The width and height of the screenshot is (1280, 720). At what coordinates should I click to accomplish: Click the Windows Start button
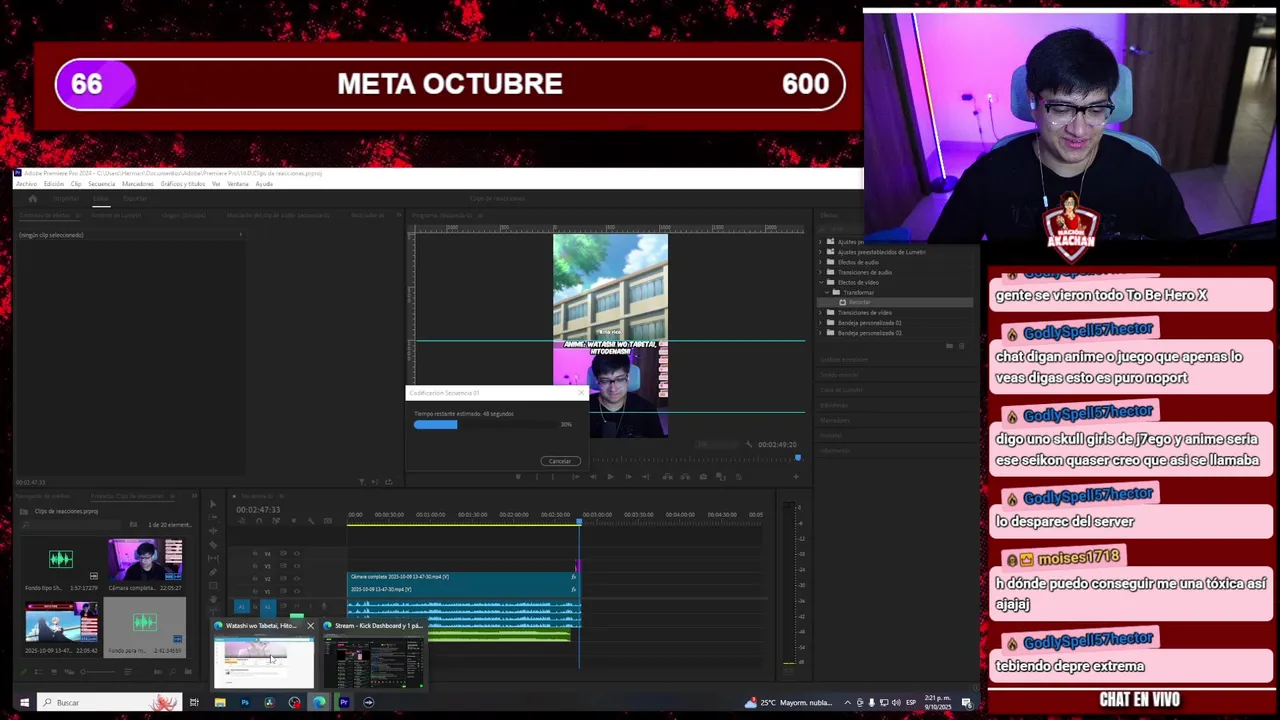pos(24,702)
